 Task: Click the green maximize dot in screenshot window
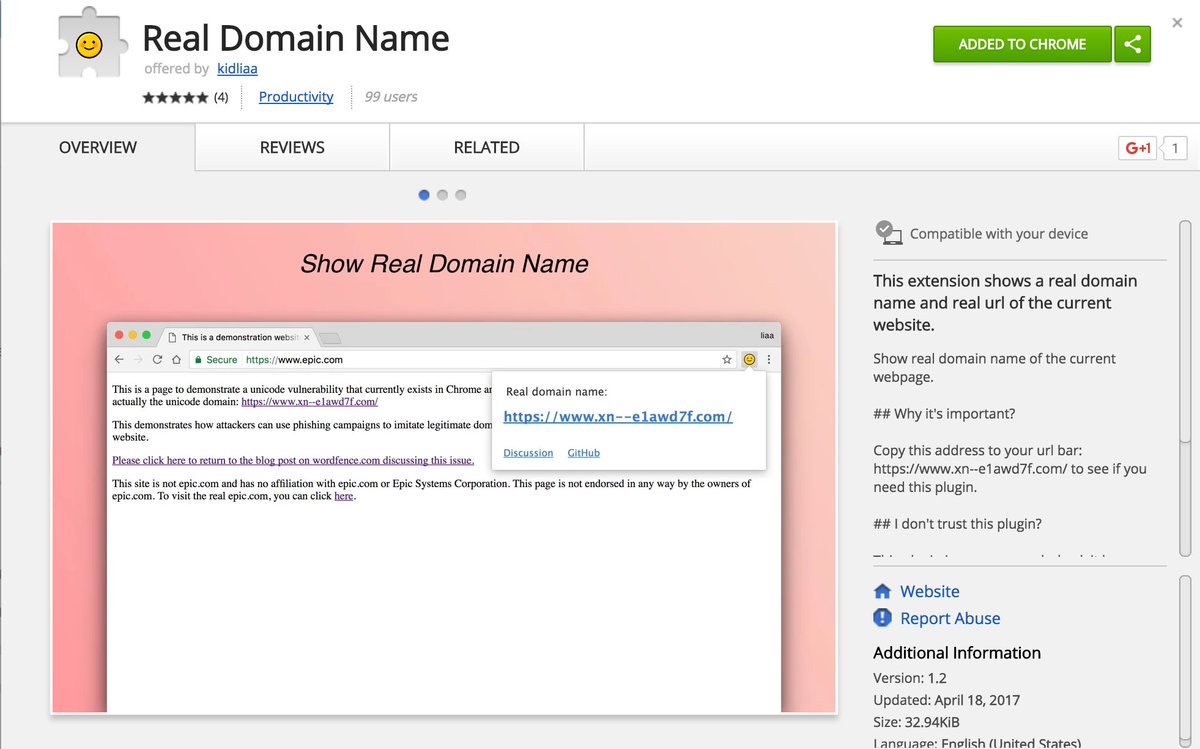pos(146,335)
